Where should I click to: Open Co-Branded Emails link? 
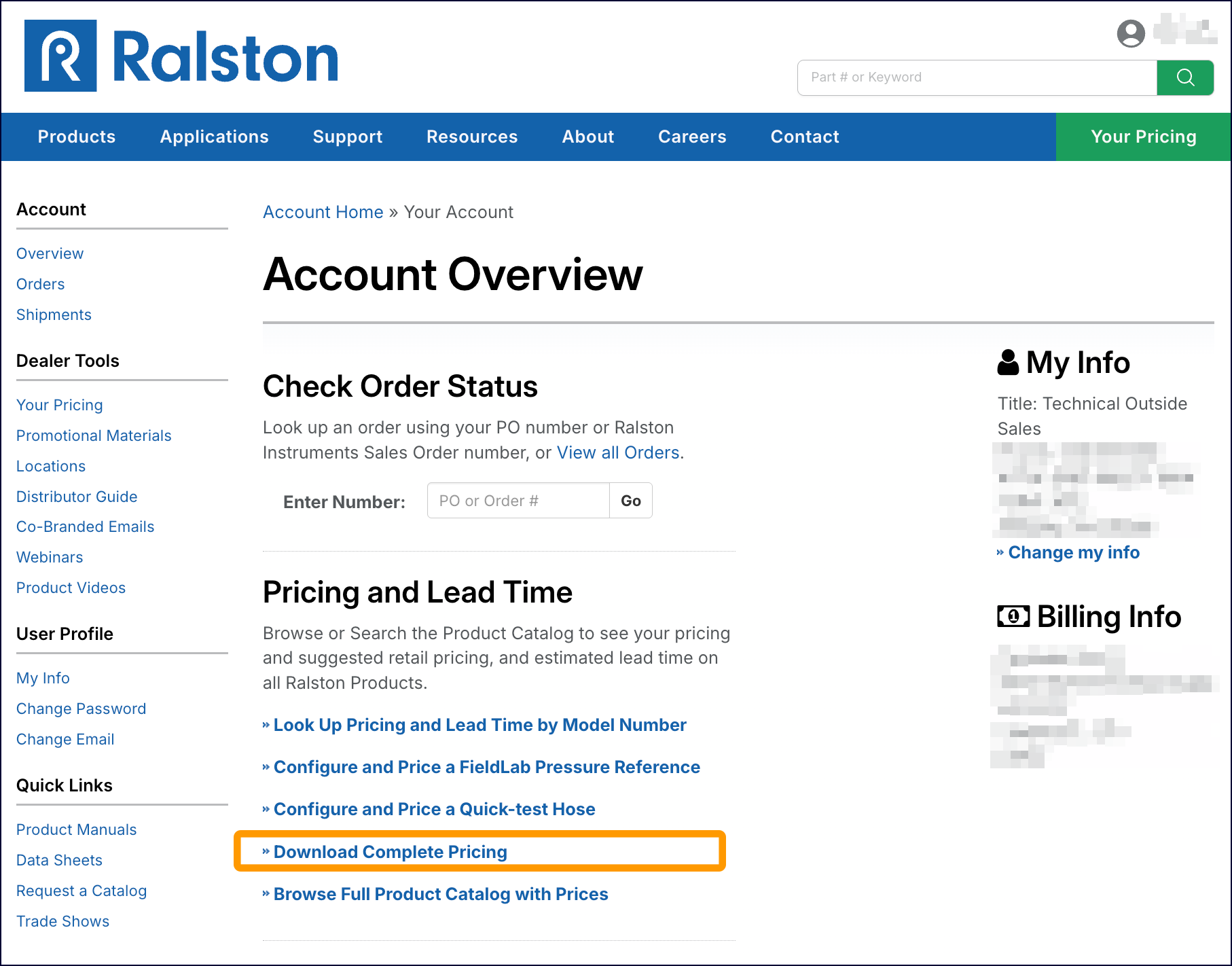tap(86, 526)
